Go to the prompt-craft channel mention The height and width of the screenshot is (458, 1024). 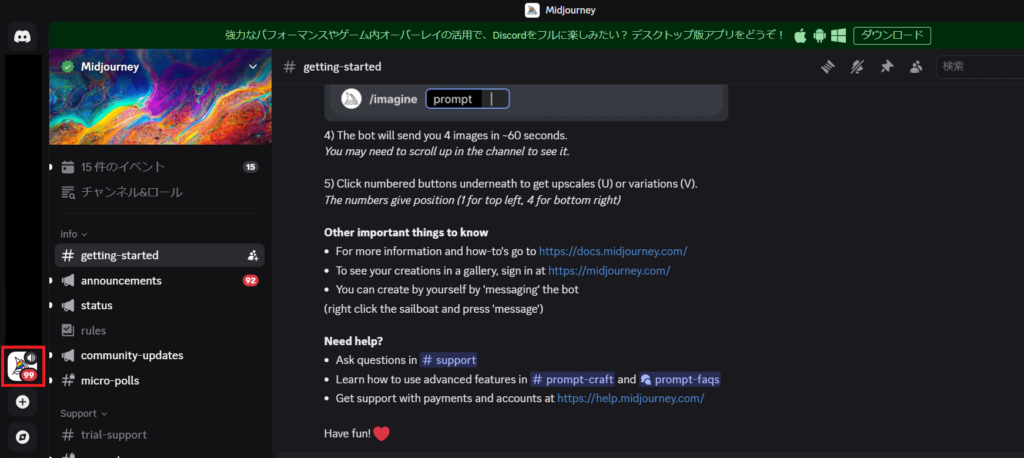click(x=572, y=380)
